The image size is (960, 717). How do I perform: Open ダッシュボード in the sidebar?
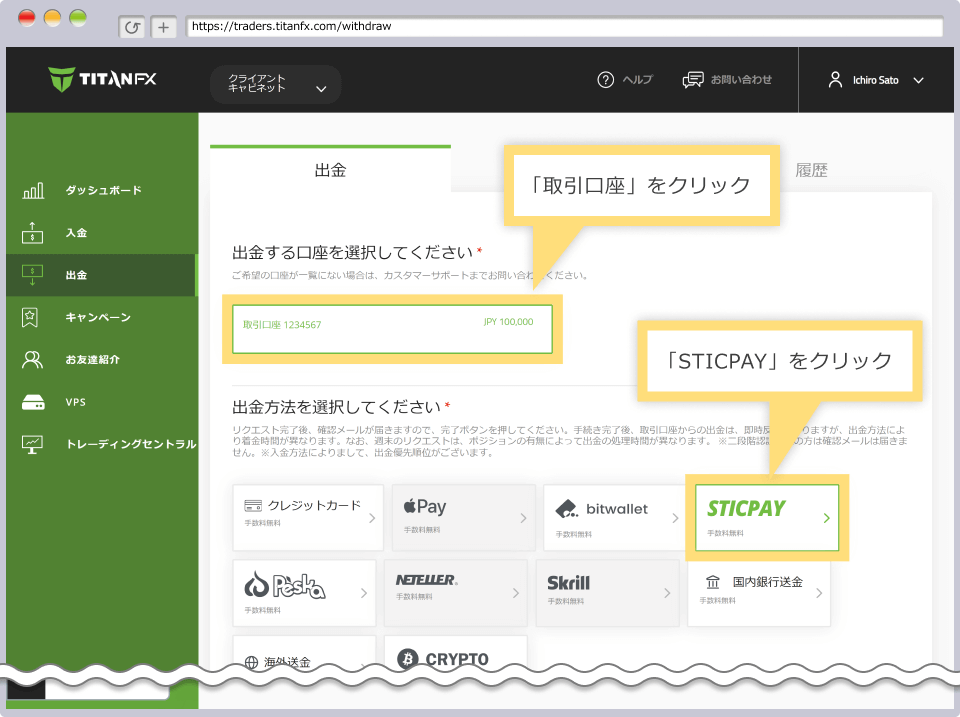pyautogui.click(x=103, y=190)
